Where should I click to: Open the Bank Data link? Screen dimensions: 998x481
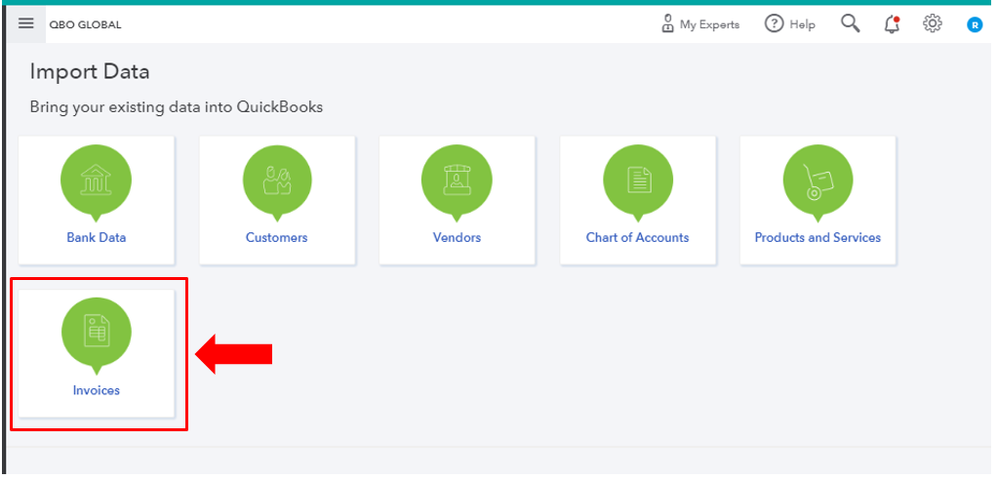click(96, 238)
